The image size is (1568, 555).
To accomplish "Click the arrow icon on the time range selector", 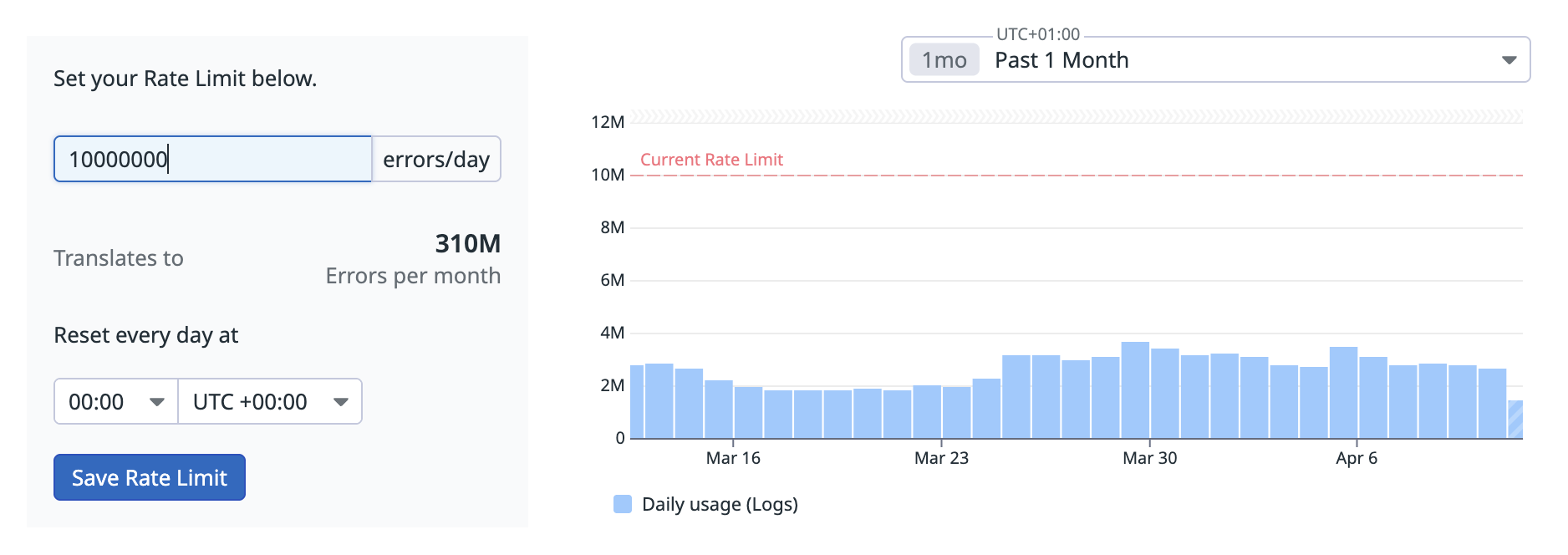I will point(1509,60).
